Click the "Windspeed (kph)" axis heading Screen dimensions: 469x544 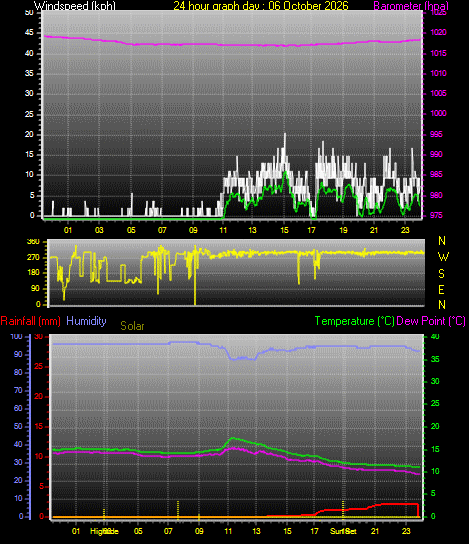tap(75, 6)
